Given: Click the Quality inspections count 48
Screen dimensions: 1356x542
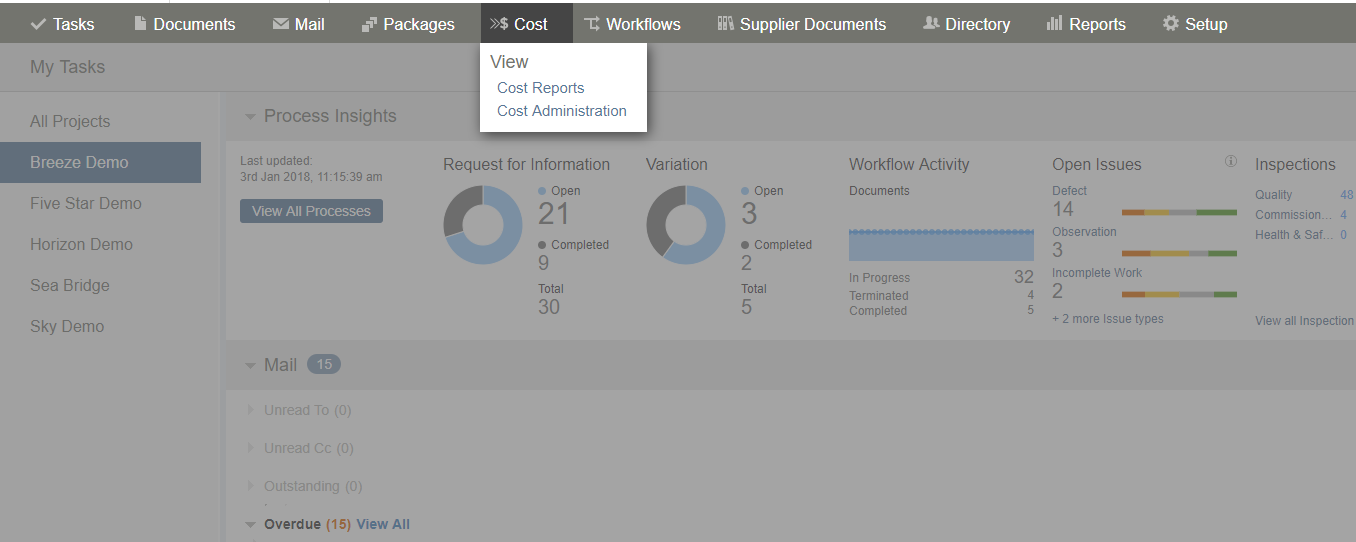Looking at the screenshot, I should [x=1347, y=195].
